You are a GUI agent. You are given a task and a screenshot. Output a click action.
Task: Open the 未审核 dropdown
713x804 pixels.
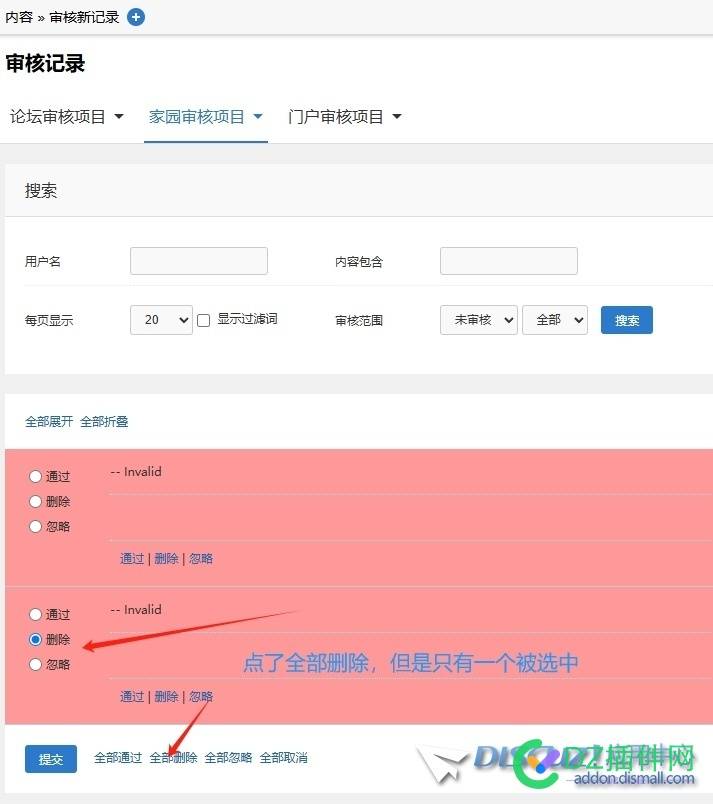(x=479, y=320)
